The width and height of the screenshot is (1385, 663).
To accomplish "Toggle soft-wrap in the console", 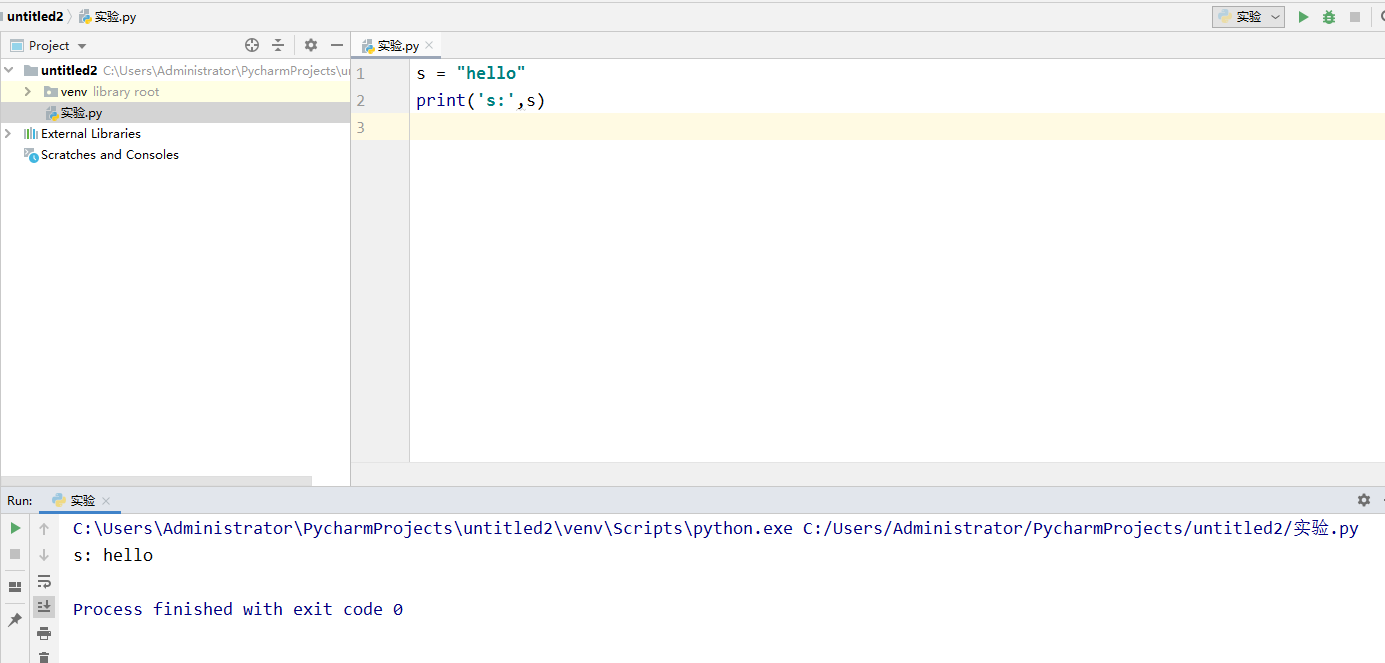I will coord(44,581).
